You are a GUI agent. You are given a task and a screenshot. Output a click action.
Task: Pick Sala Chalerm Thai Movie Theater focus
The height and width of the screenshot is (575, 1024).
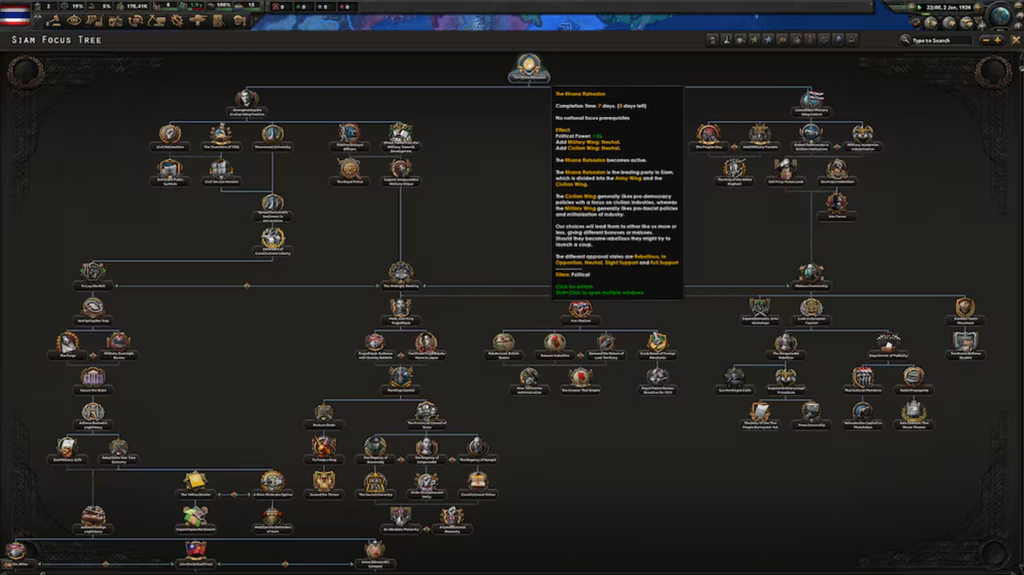click(913, 416)
